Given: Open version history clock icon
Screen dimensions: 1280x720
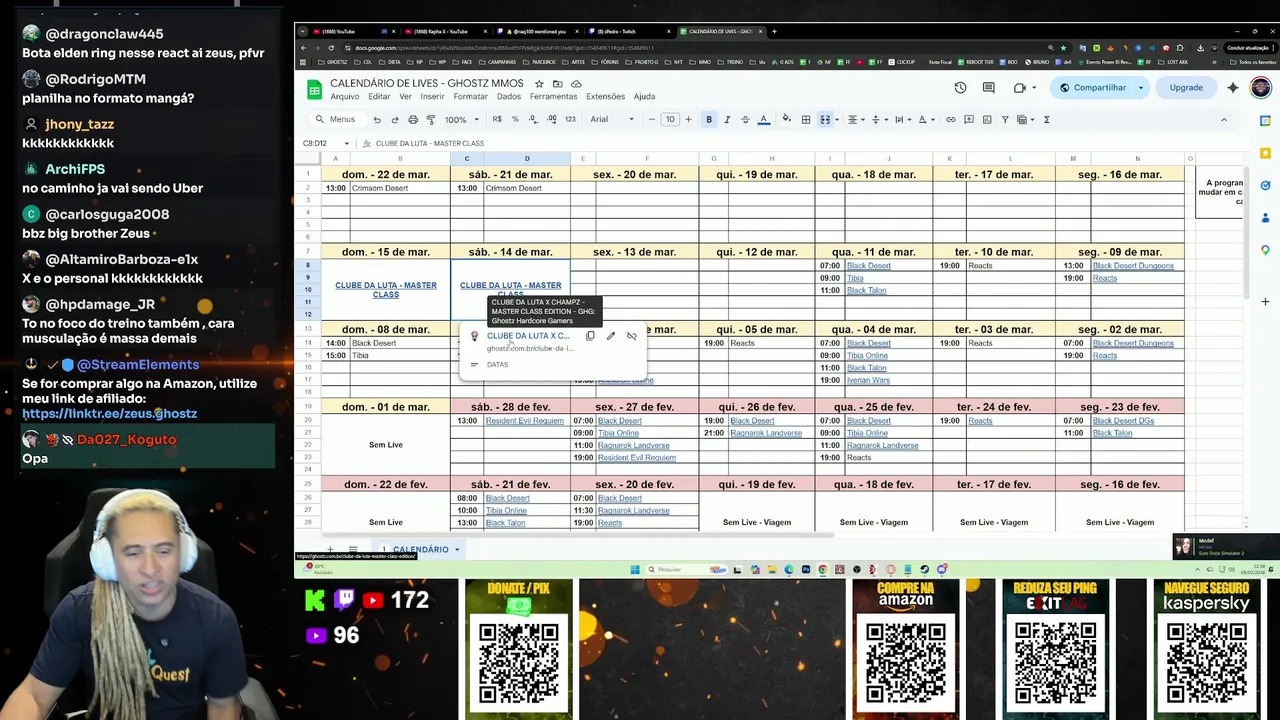Looking at the screenshot, I should 960,88.
